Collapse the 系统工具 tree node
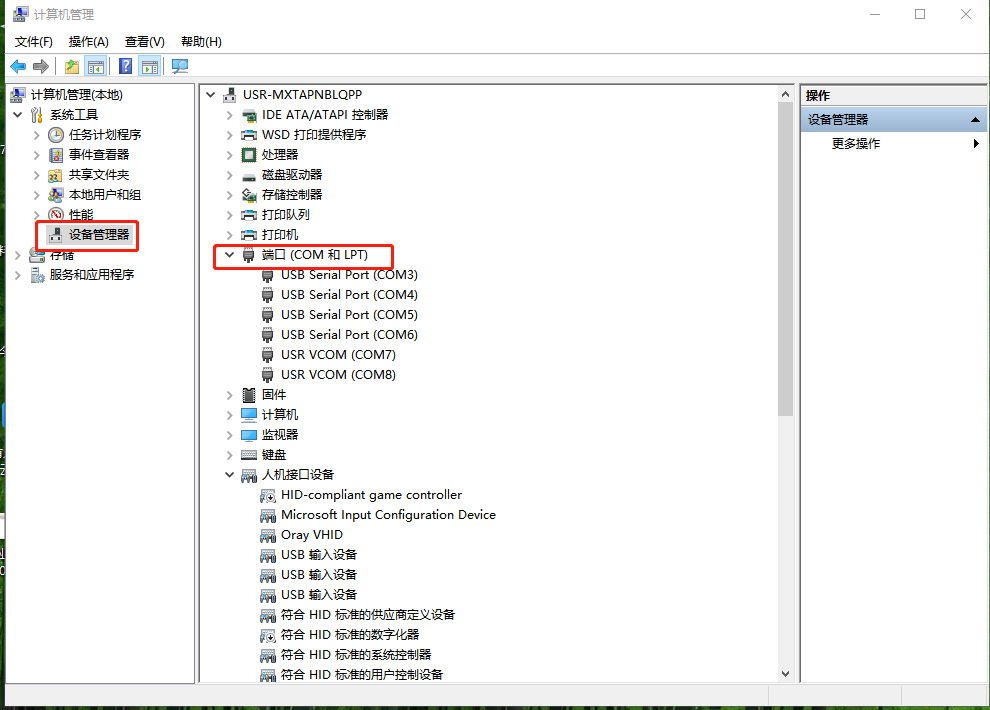990x710 pixels. [x=18, y=115]
